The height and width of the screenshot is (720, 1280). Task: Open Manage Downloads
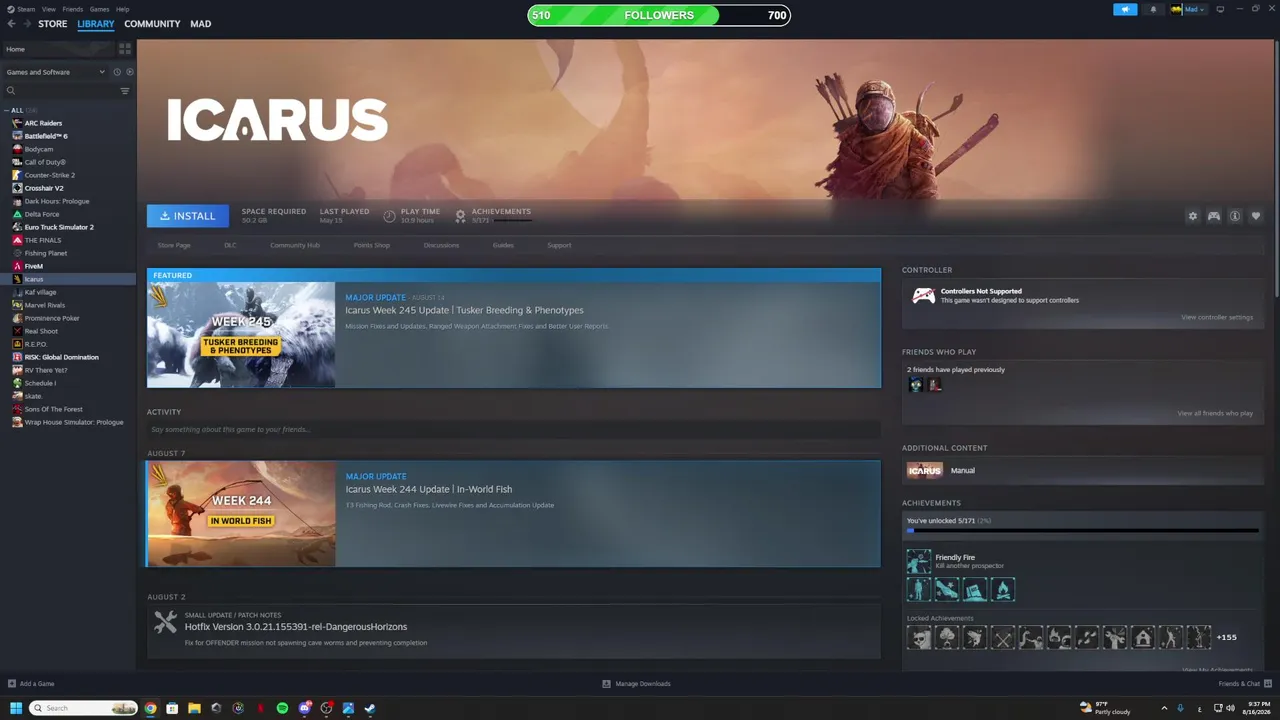[636, 684]
